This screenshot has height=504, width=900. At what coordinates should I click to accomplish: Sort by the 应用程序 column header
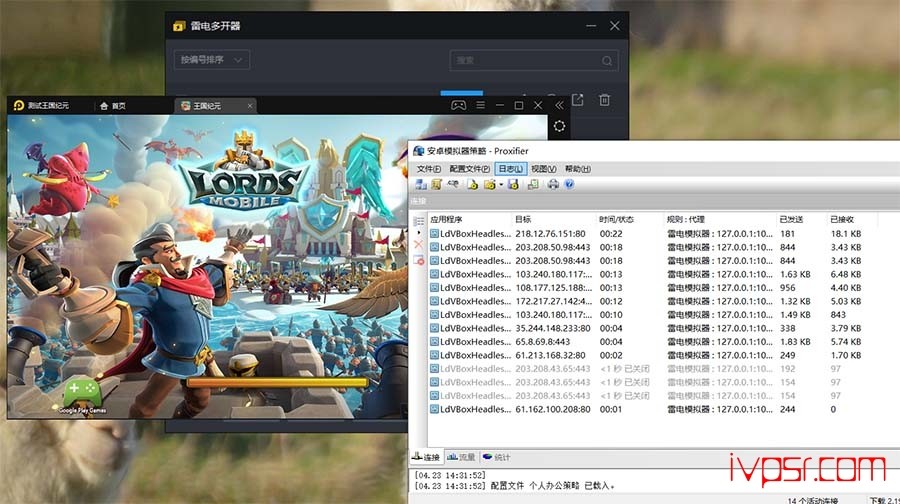pyautogui.click(x=469, y=219)
